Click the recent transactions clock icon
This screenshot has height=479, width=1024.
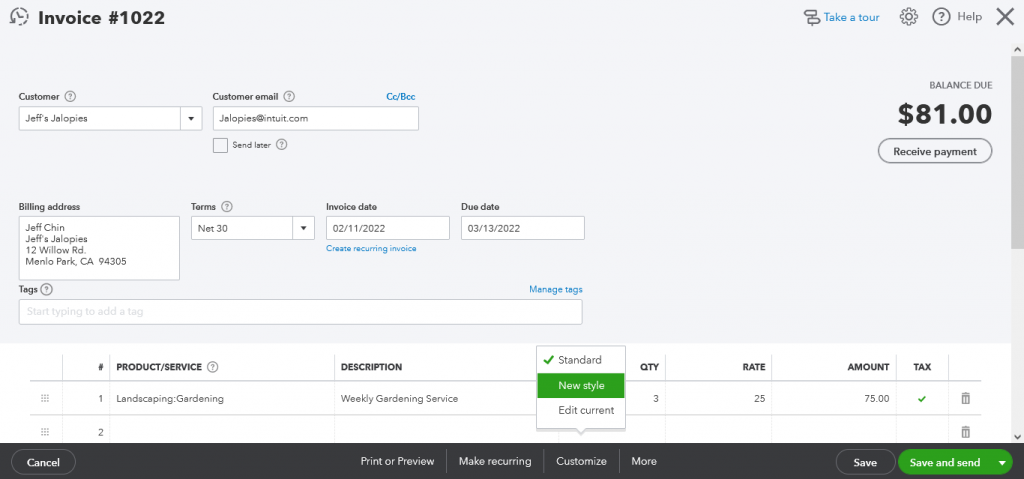(20, 17)
